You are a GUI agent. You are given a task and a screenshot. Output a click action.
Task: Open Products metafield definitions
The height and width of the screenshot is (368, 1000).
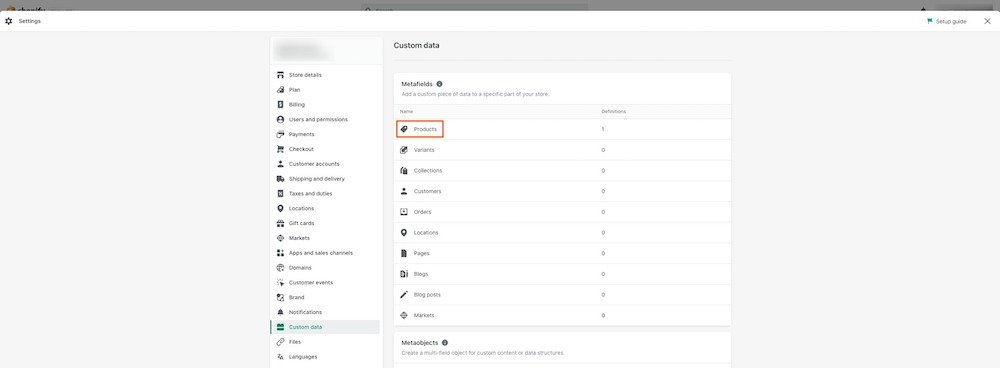tap(562, 129)
